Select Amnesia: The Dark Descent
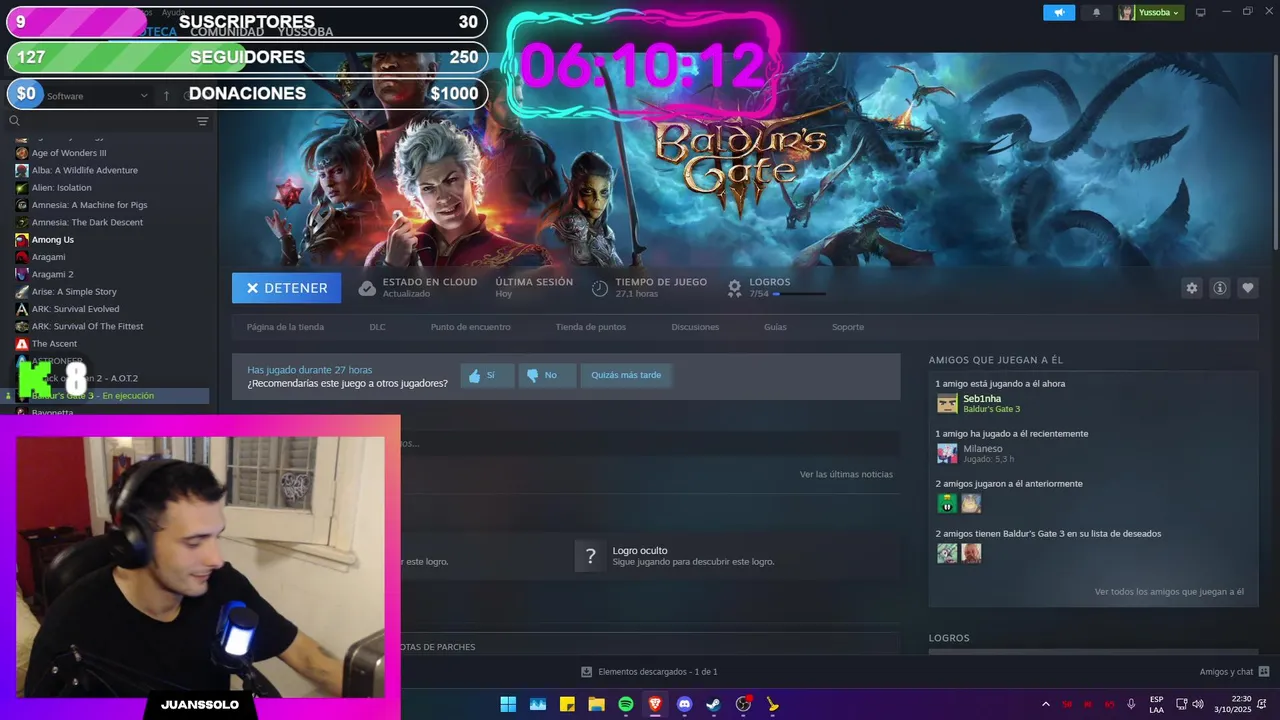The height and width of the screenshot is (720, 1280). 87,222
